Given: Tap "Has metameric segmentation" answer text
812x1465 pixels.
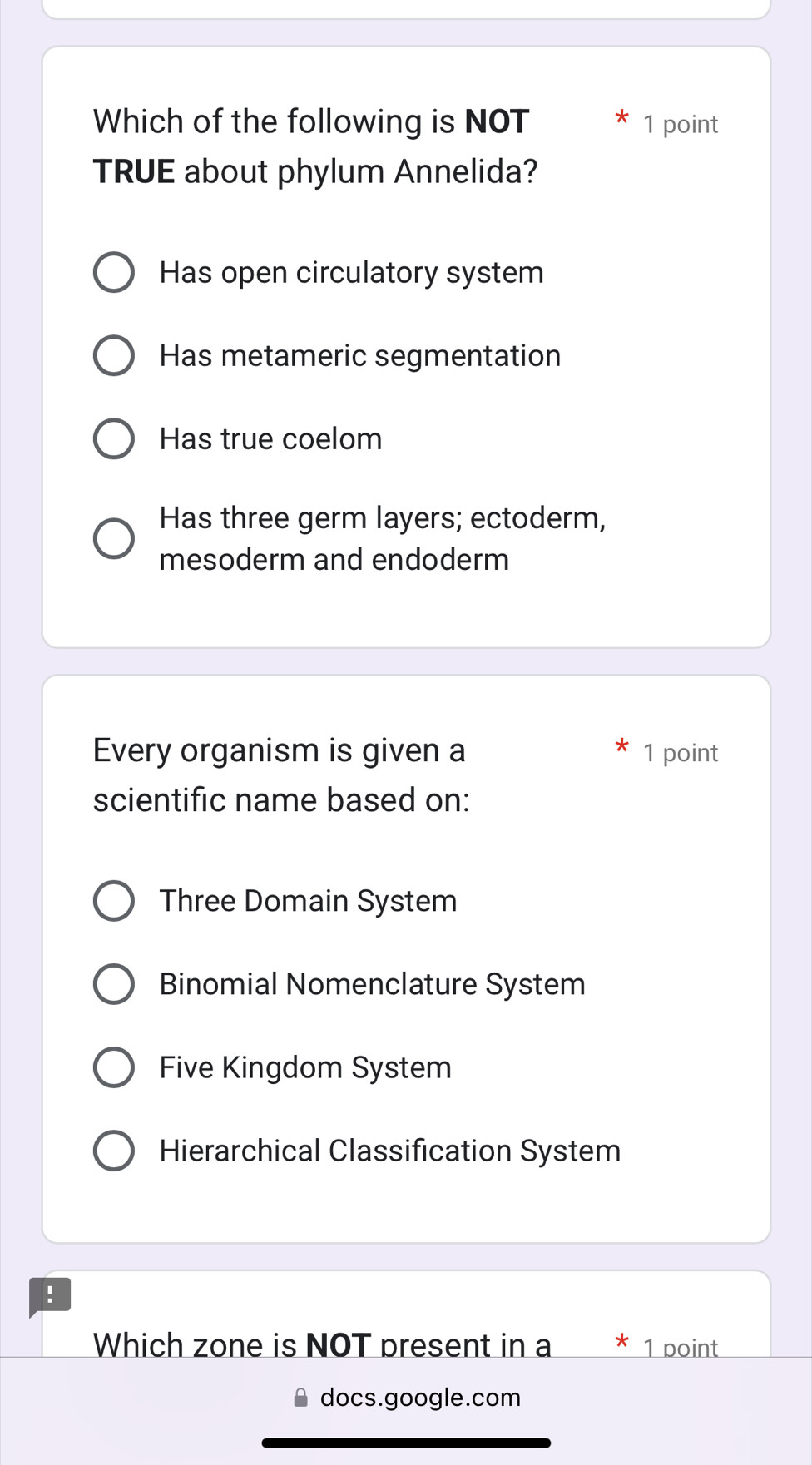Looking at the screenshot, I should coord(359,356).
